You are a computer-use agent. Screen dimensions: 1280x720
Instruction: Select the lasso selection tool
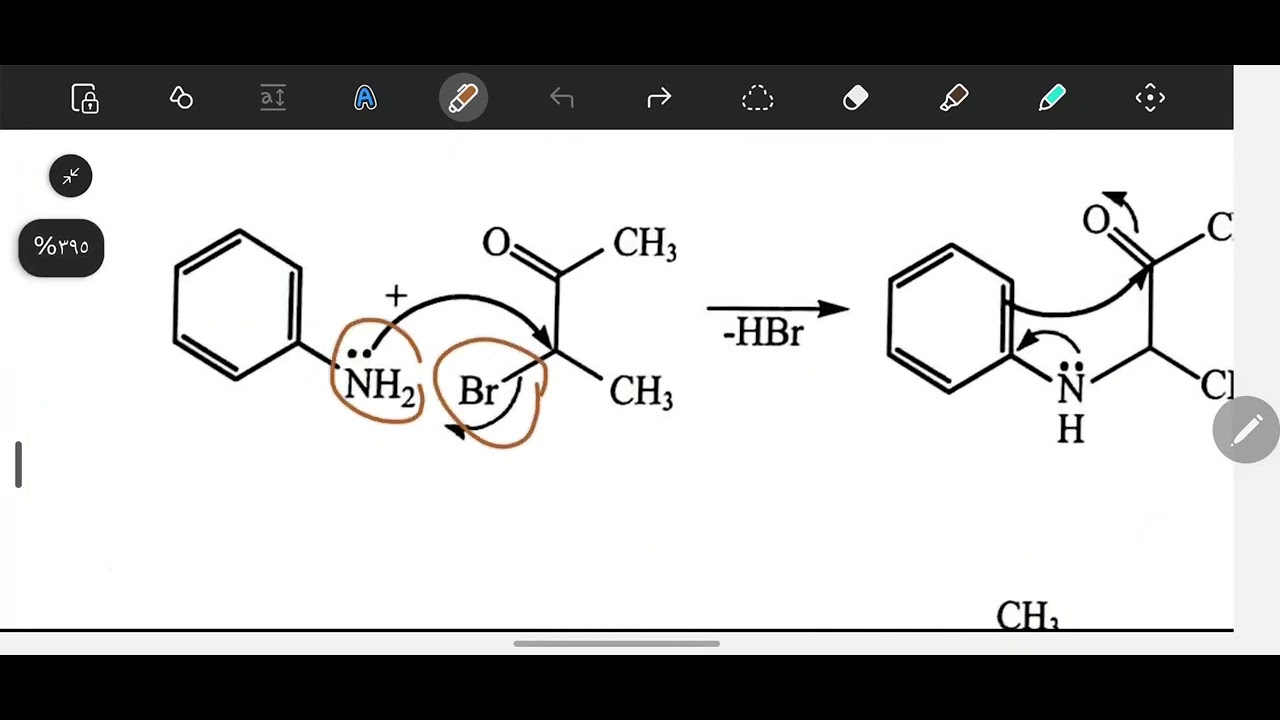[x=757, y=98]
